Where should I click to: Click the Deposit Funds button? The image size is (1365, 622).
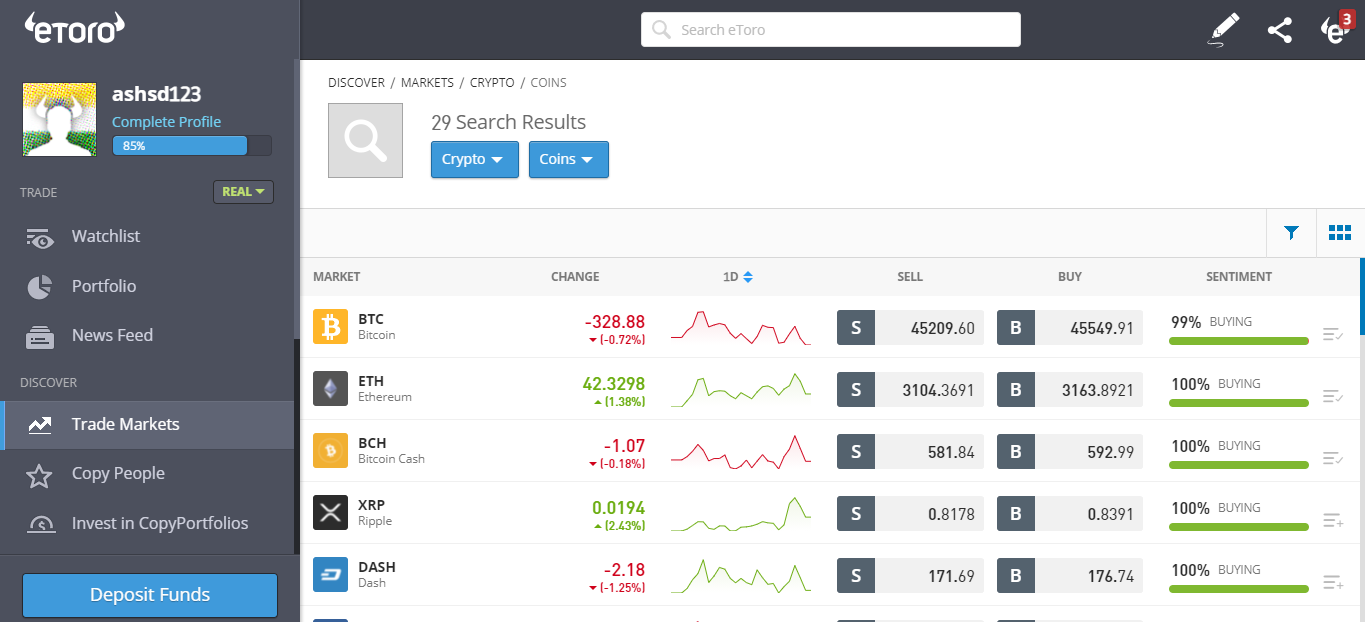click(150, 595)
